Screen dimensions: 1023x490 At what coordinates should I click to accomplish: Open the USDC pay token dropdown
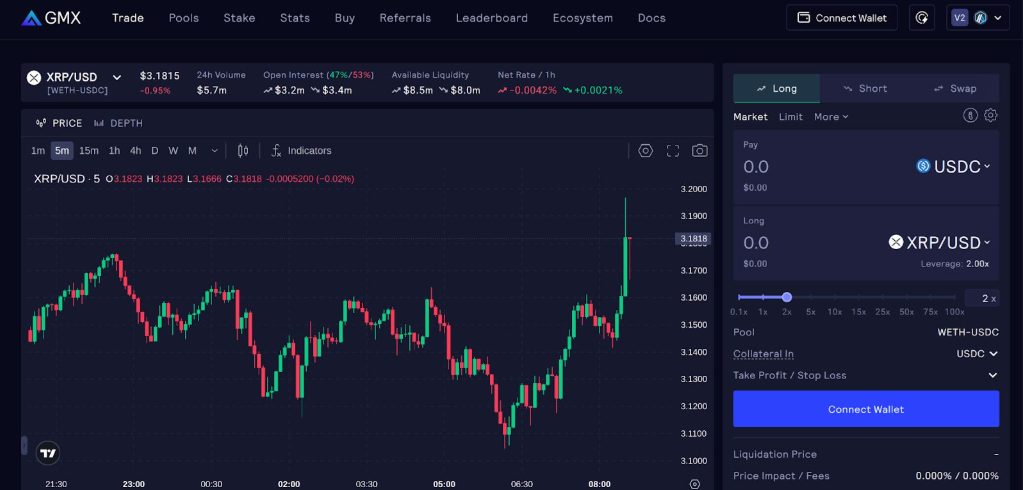954,167
